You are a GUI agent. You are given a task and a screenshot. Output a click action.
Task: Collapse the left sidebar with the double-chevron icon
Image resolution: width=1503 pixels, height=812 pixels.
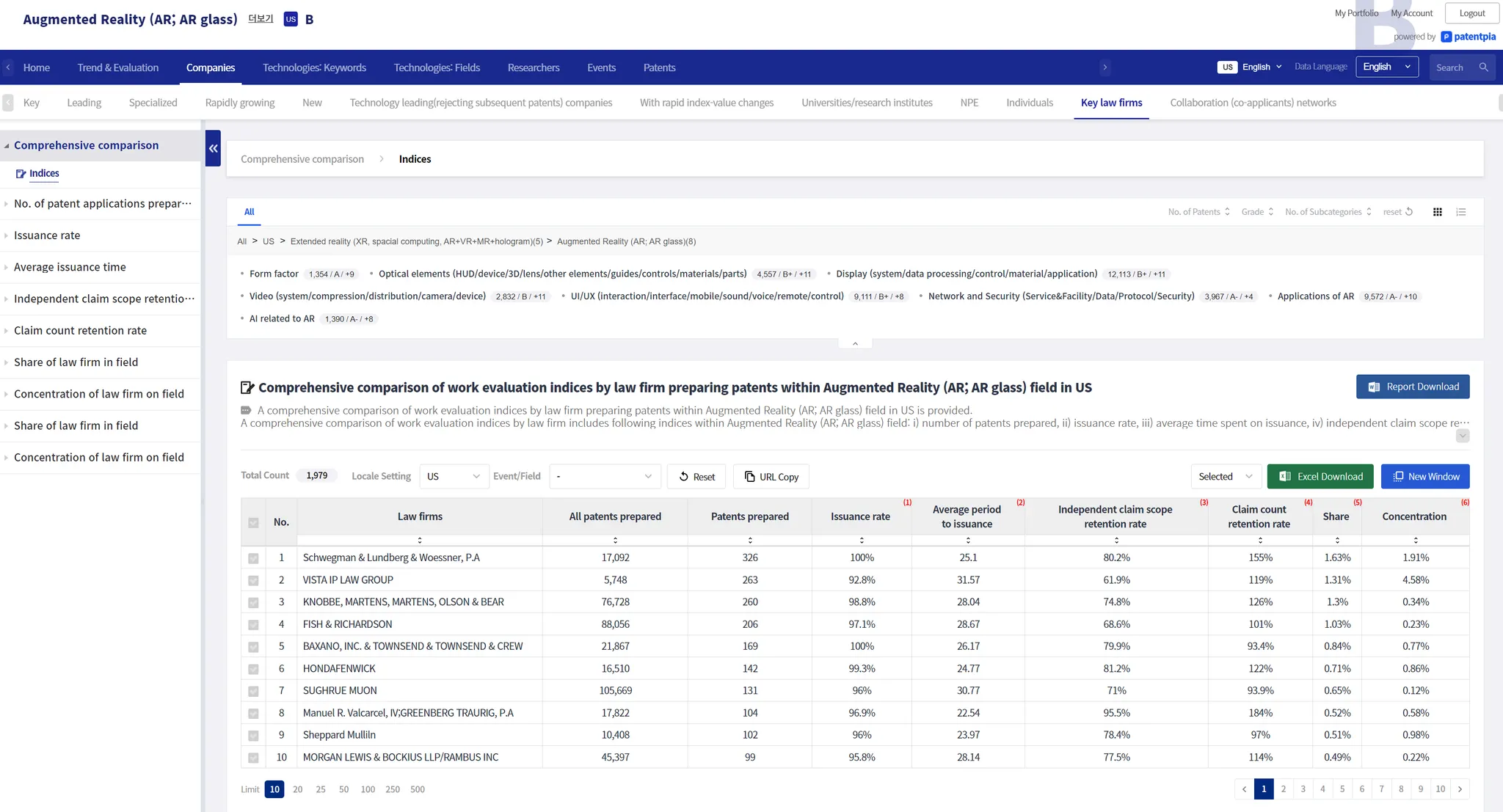coord(213,148)
